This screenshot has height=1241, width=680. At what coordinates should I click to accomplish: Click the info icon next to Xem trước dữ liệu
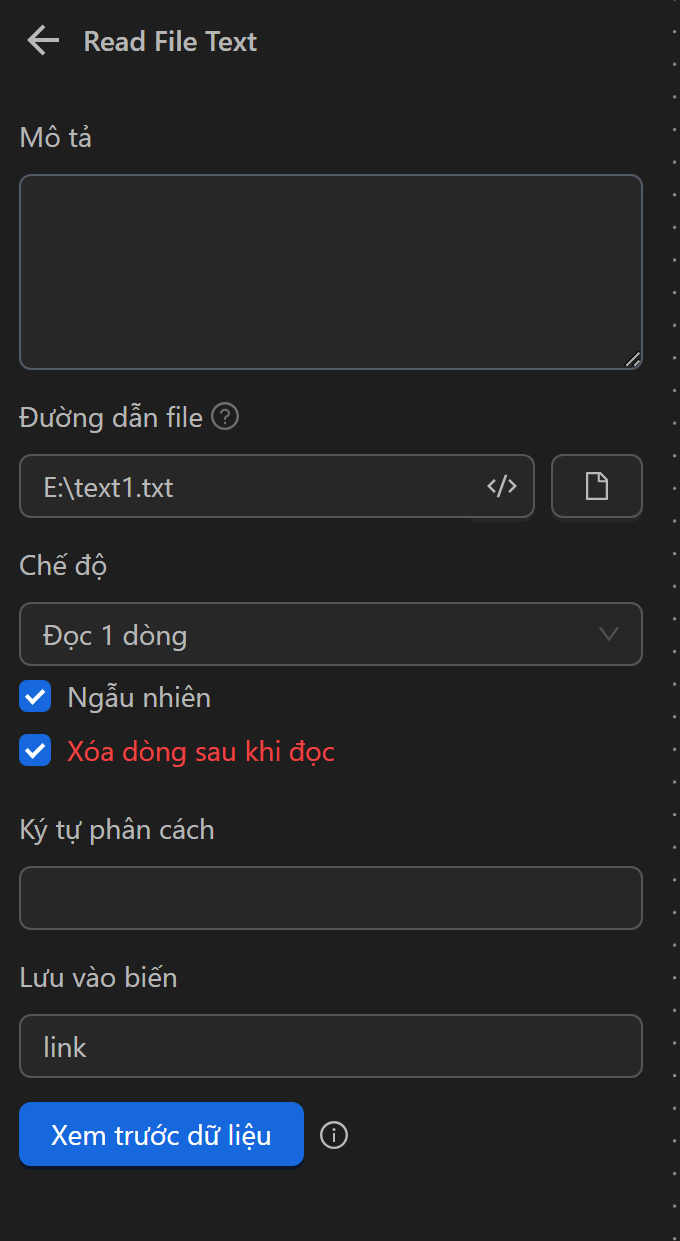click(334, 1135)
